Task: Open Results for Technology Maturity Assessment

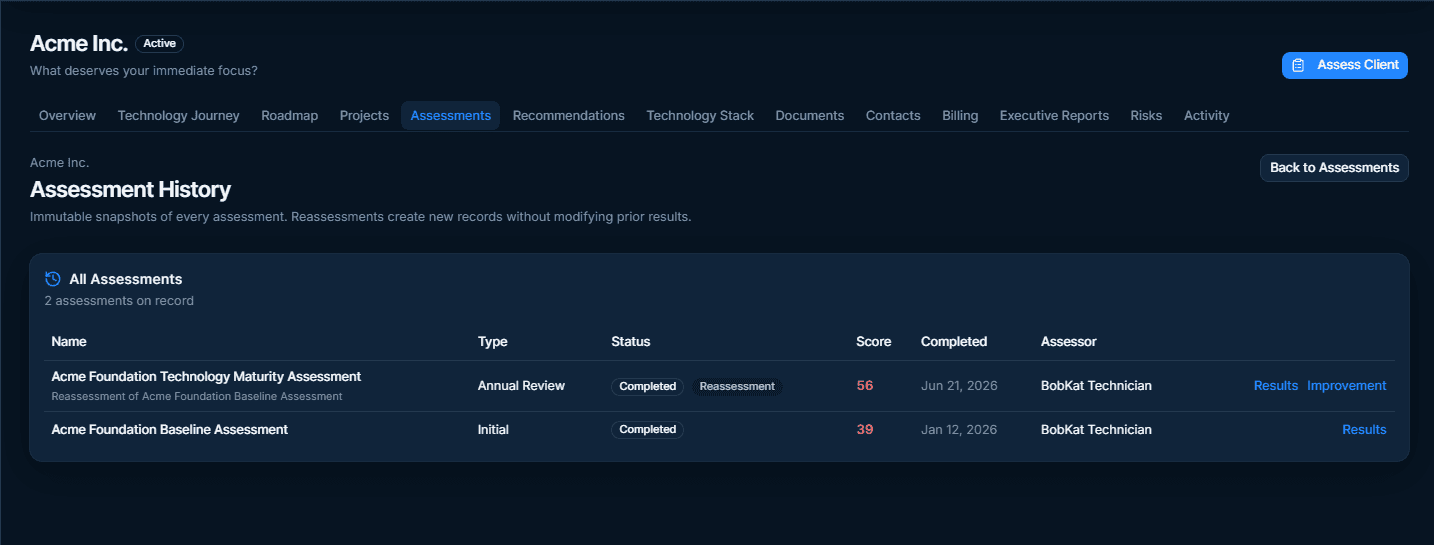Action: point(1276,386)
